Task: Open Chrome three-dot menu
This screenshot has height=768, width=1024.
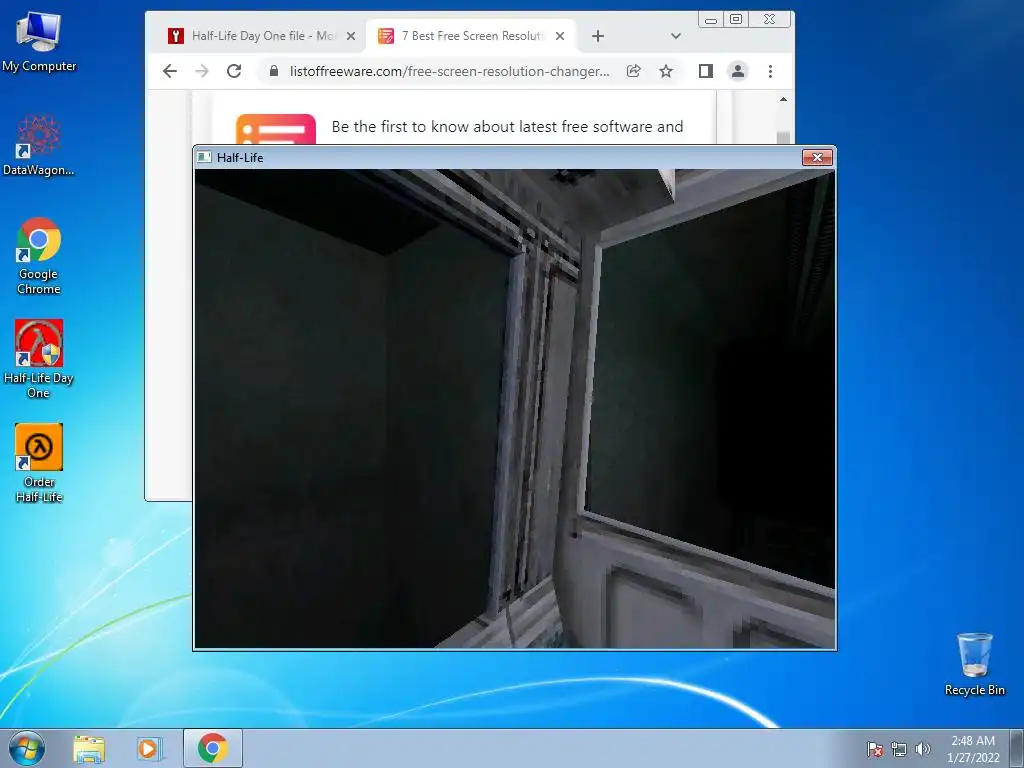Action: (x=771, y=71)
